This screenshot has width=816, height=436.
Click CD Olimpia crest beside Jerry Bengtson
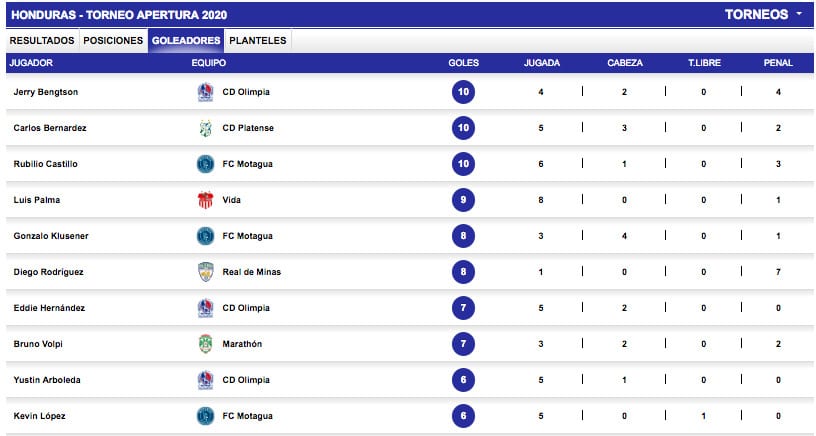pyautogui.click(x=206, y=92)
